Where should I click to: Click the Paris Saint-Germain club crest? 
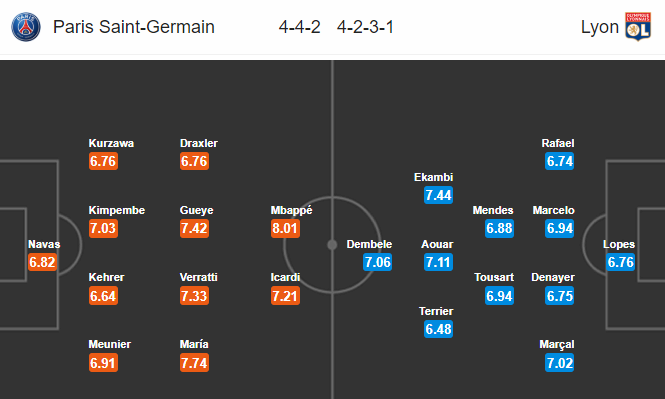point(26,27)
